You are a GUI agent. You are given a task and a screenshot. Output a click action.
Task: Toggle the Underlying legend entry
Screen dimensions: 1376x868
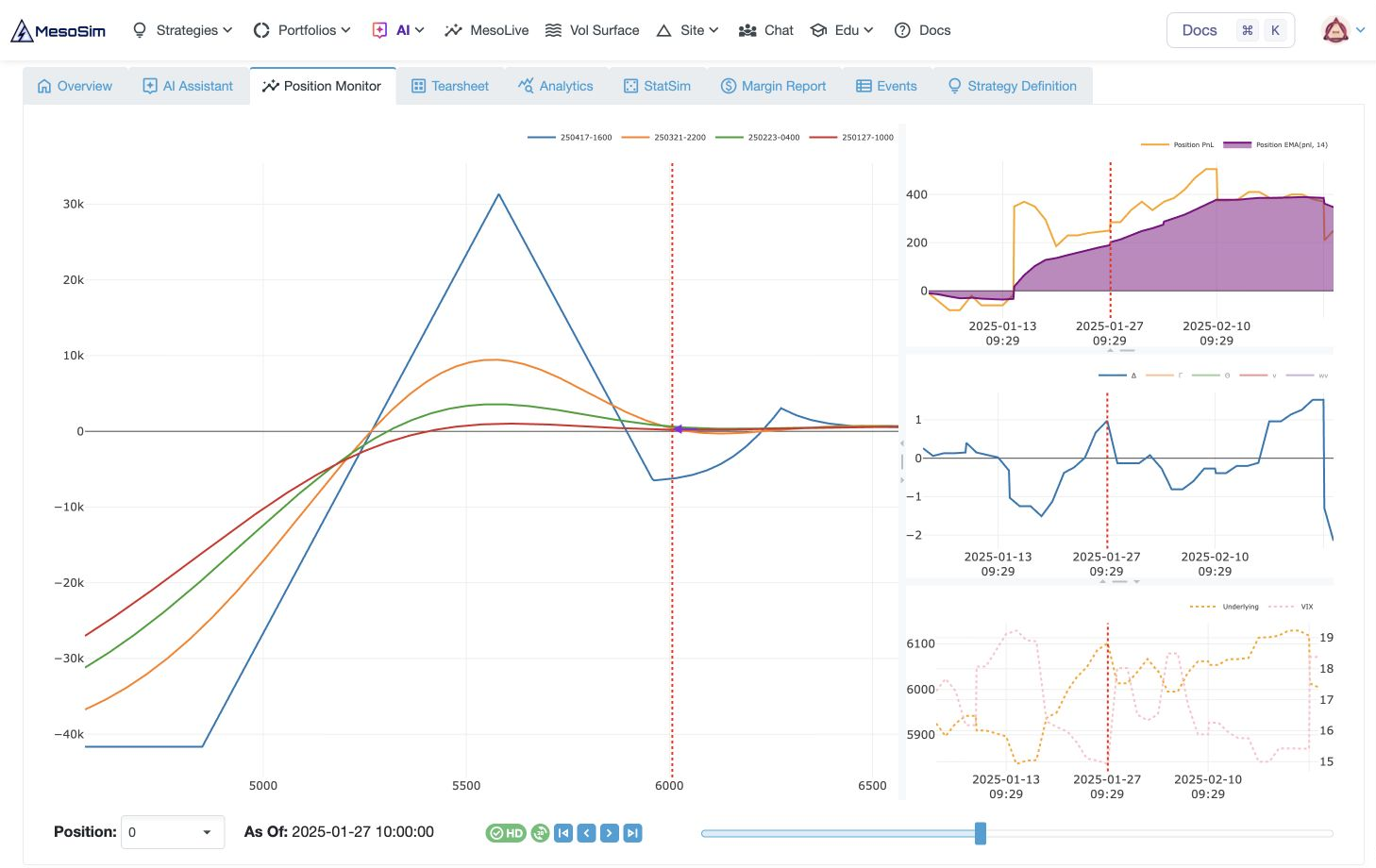click(1225, 607)
